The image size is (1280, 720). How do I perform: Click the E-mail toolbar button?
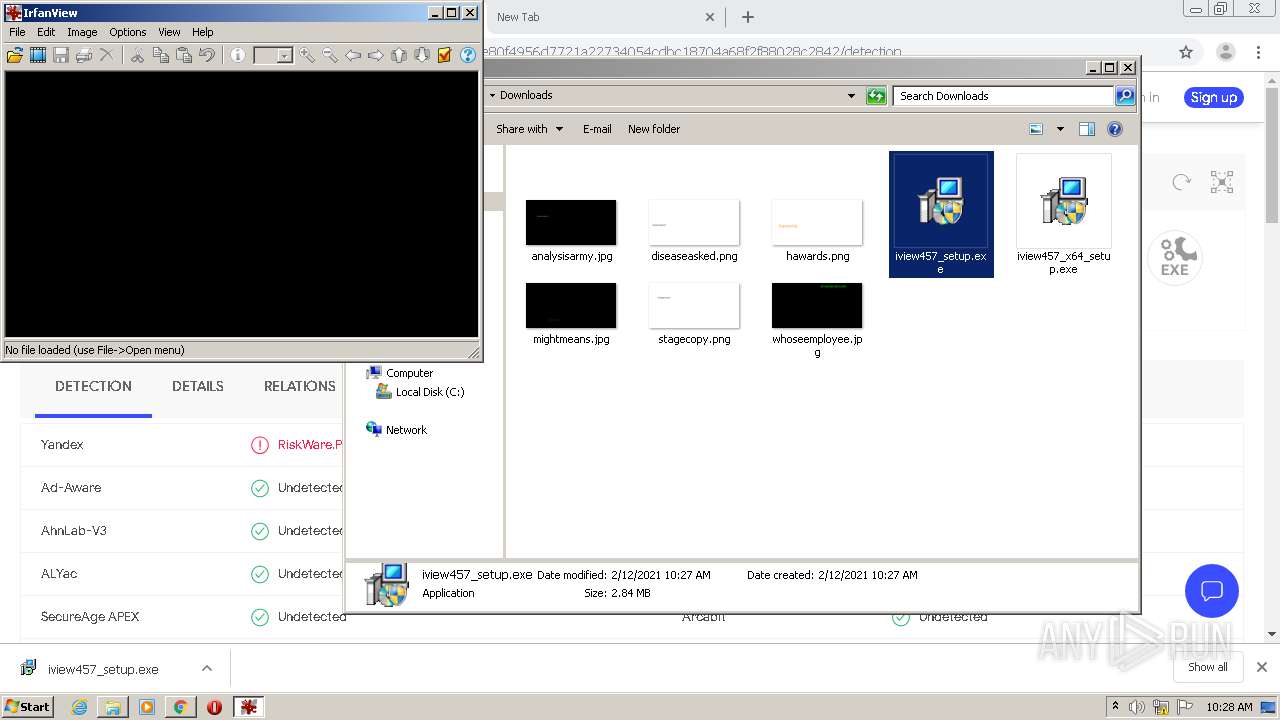pyautogui.click(x=597, y=129)
